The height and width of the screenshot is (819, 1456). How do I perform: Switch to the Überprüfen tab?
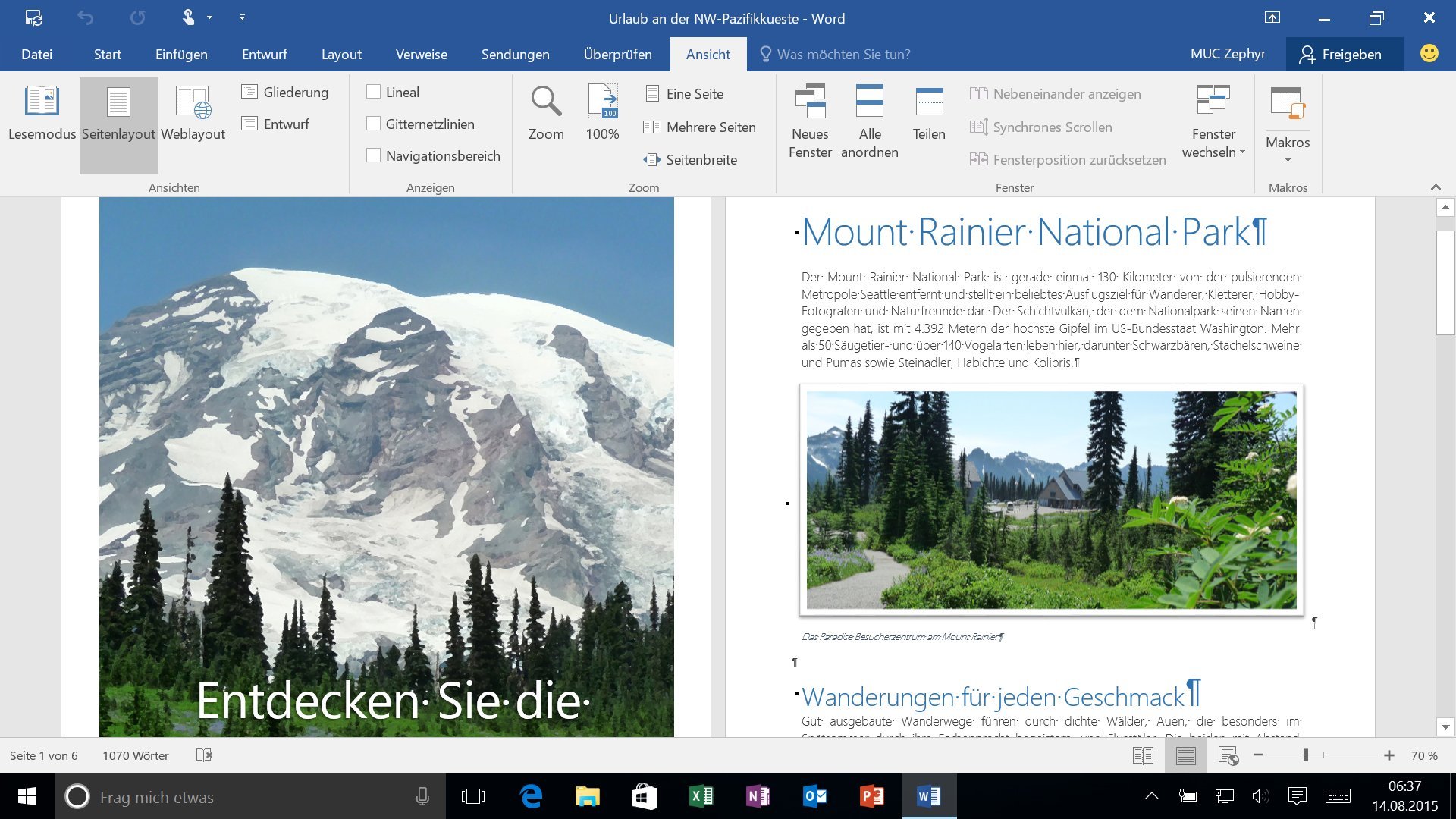pyautogui.click(x=617, y=54)
